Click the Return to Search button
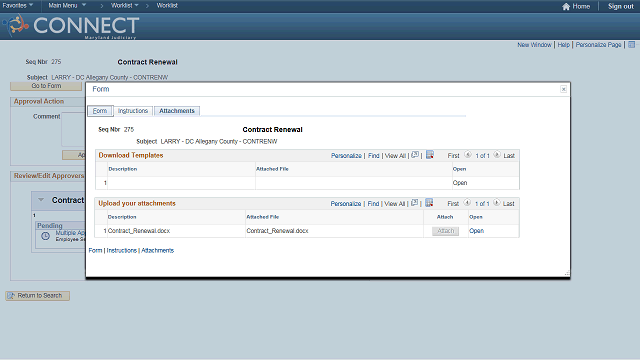Viewport: 640px width, 360px height. 38,296
